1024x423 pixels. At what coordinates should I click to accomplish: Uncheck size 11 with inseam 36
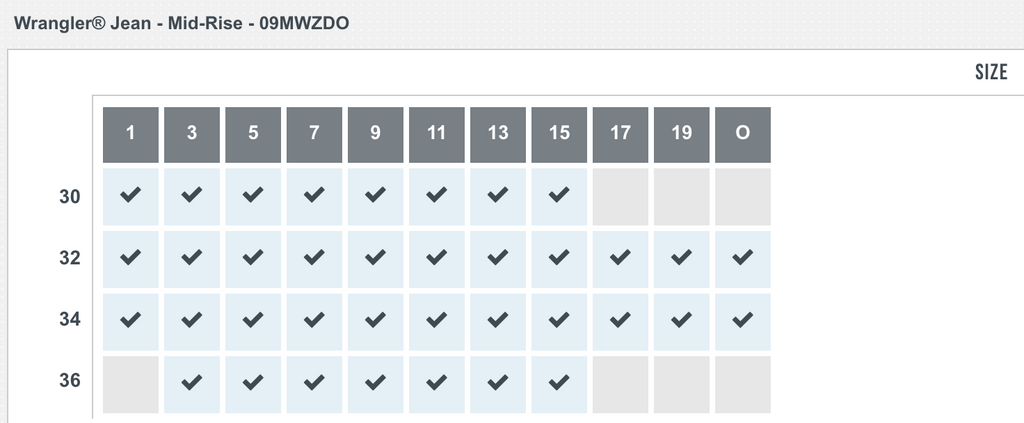point(437,381)
